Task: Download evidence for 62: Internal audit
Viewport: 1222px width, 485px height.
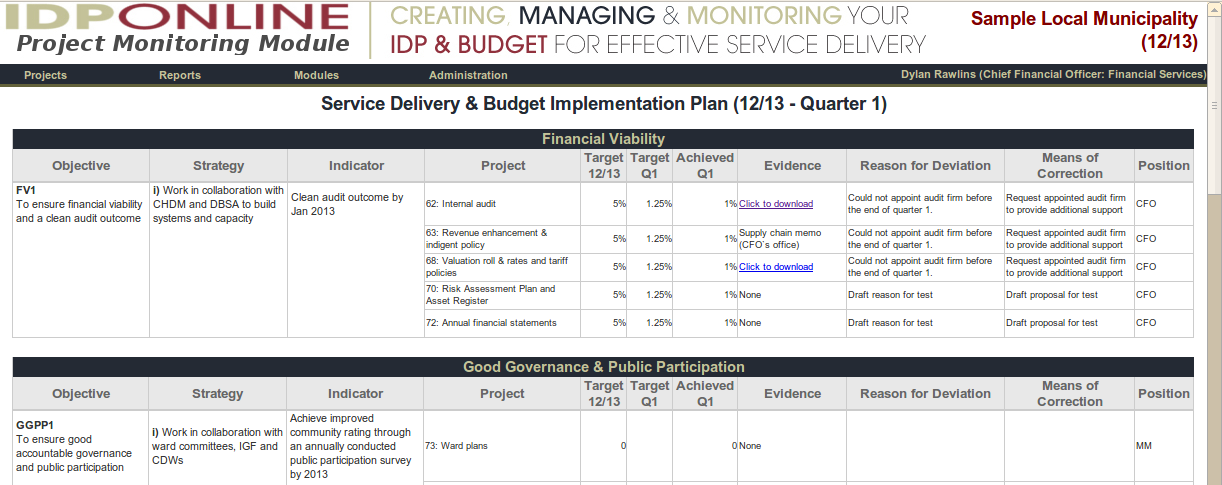Action: coord(776,204)
